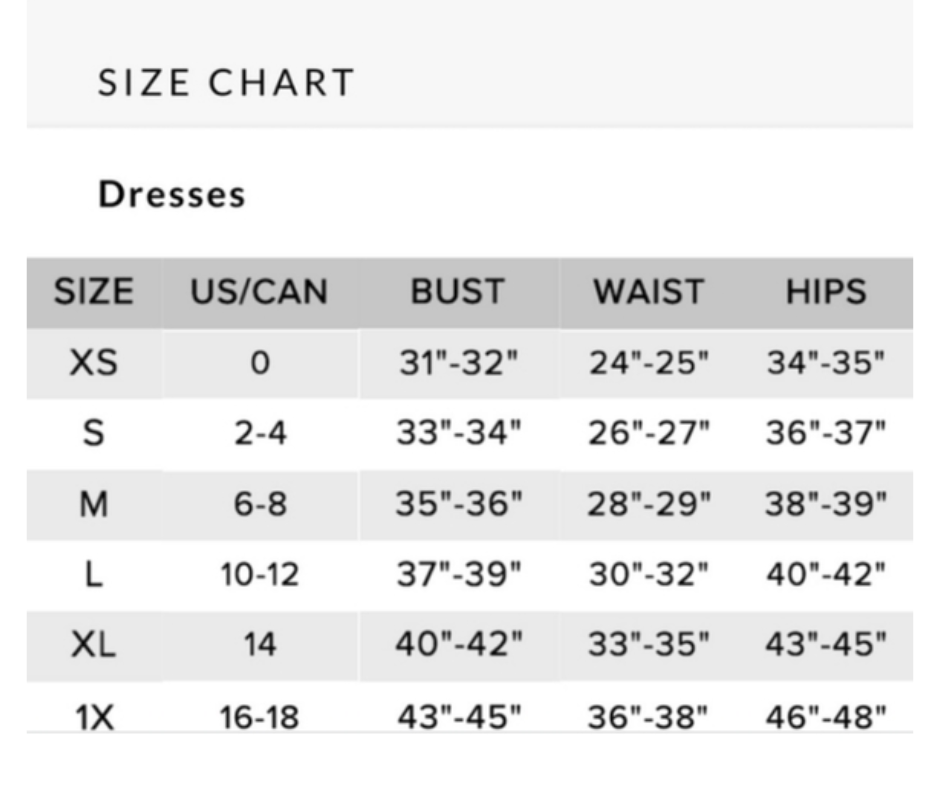Click the M size row label
This screenshot has width=940, height=788.
tap(93, 505)
